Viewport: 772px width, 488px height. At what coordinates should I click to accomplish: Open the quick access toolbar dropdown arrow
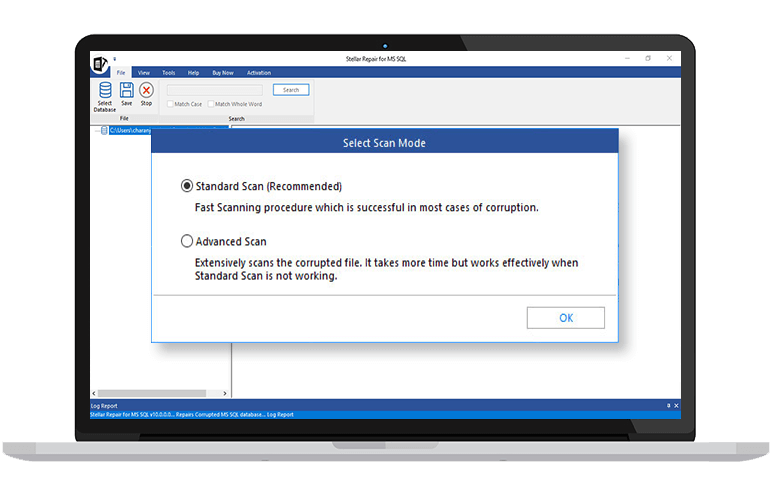tap(115, 59)
